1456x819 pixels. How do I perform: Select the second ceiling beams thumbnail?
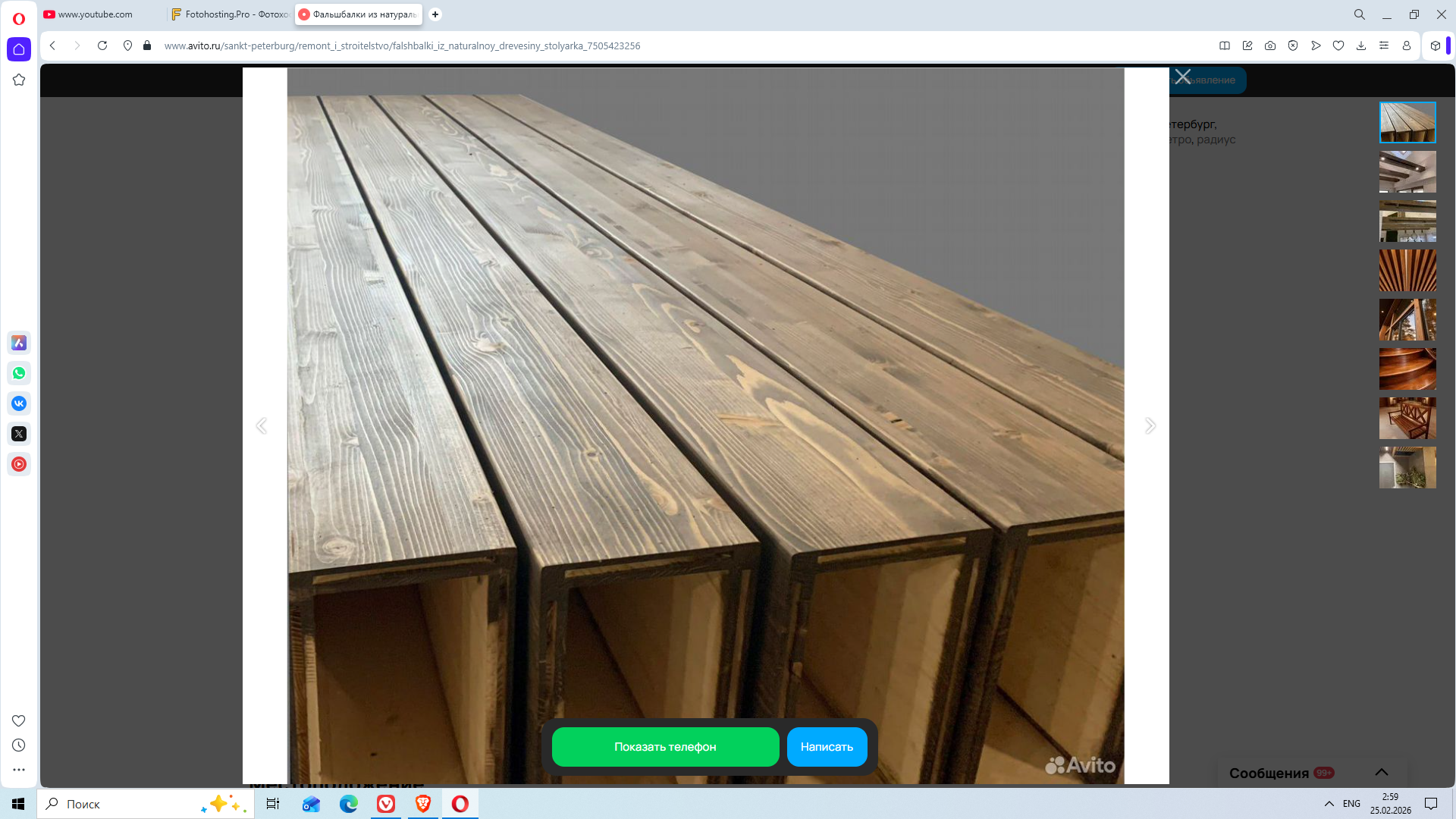(1407, 171)
